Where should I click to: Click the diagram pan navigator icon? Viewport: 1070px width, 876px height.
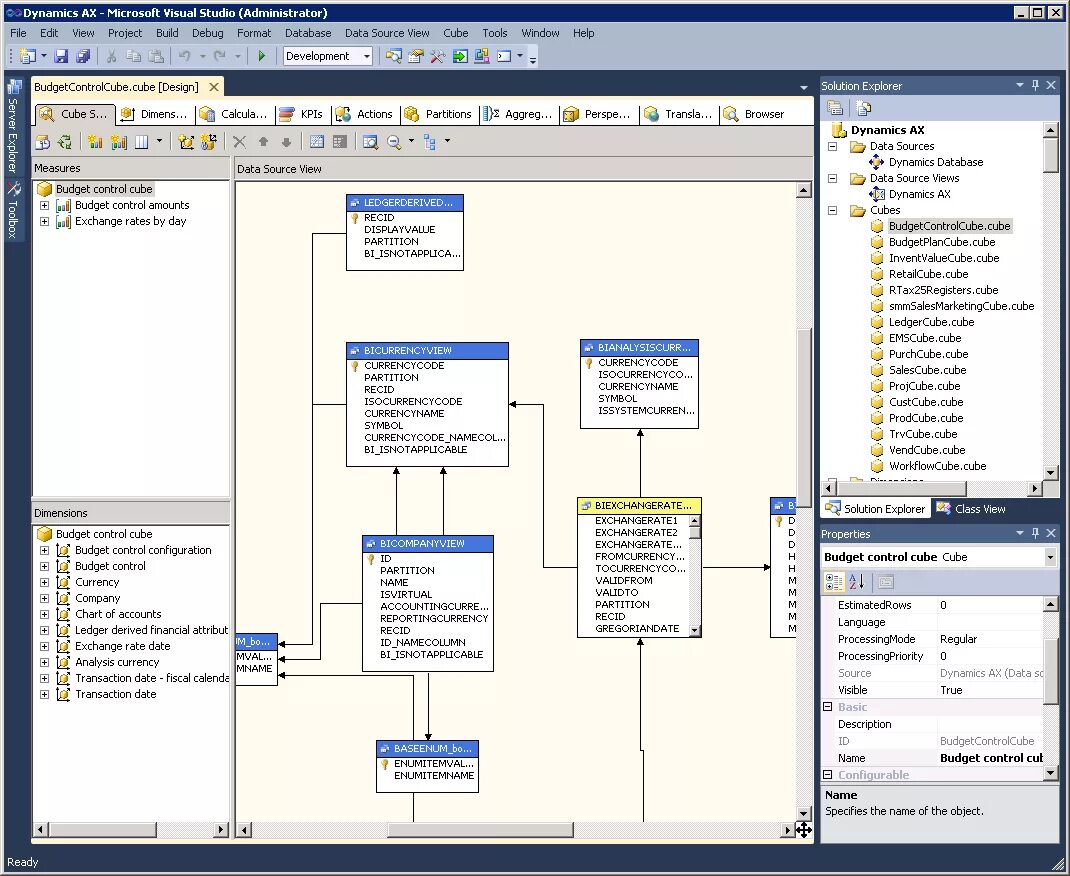point(803,830)
